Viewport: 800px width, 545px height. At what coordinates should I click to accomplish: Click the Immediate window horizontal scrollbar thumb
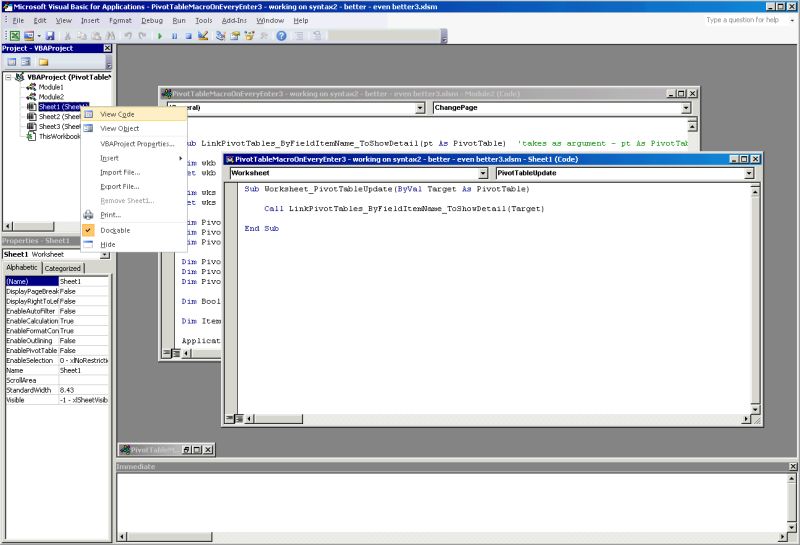coord(169,536)
